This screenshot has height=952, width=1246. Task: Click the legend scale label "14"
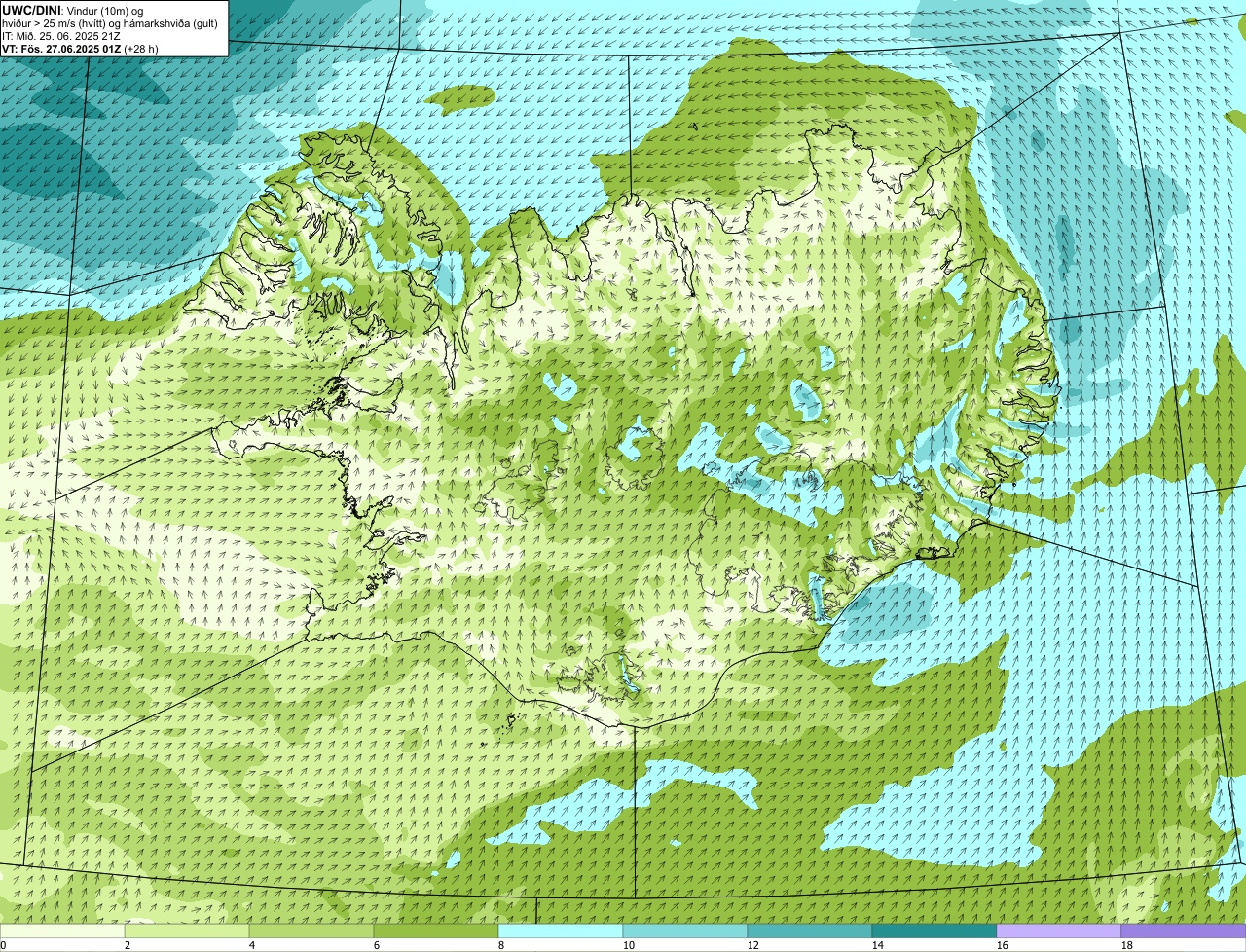(878, 945)
